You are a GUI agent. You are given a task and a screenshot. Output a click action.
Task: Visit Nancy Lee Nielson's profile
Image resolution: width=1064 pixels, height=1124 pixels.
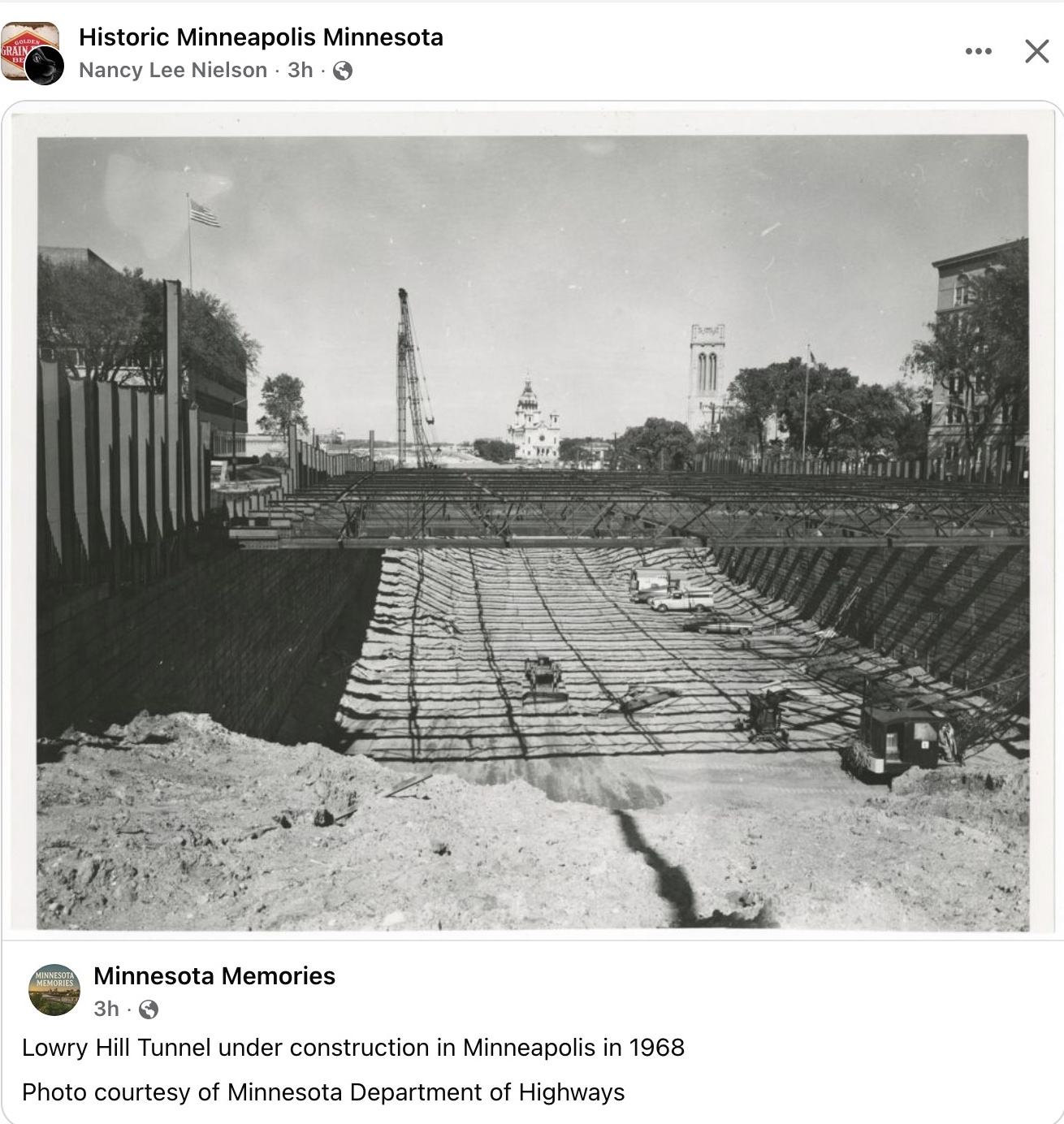tap(173, 71)
